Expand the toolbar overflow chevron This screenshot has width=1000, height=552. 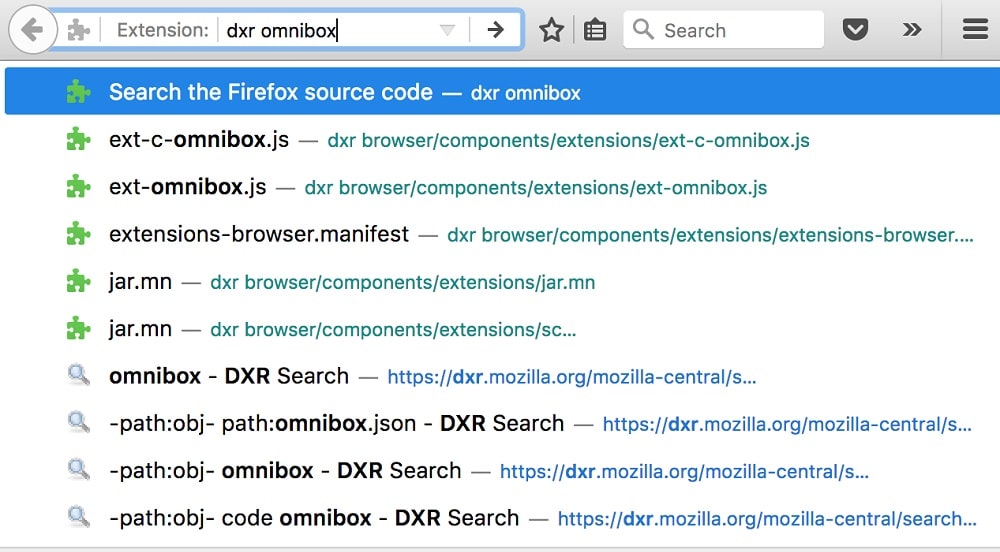tap(912, 29)
